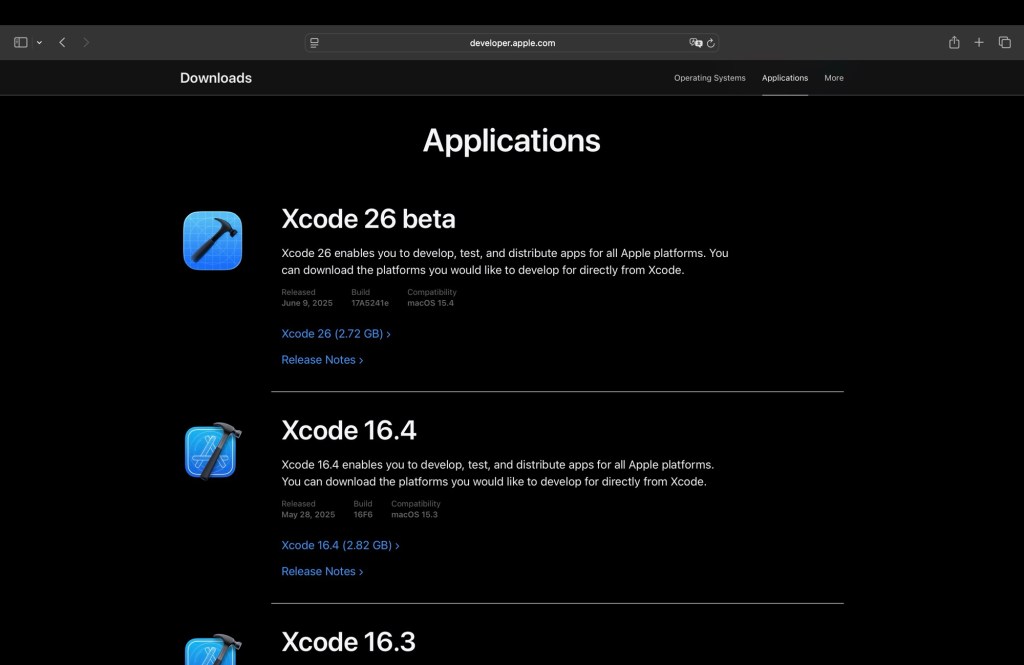
Task: Select the Applications tab
Action: point(784,78)
